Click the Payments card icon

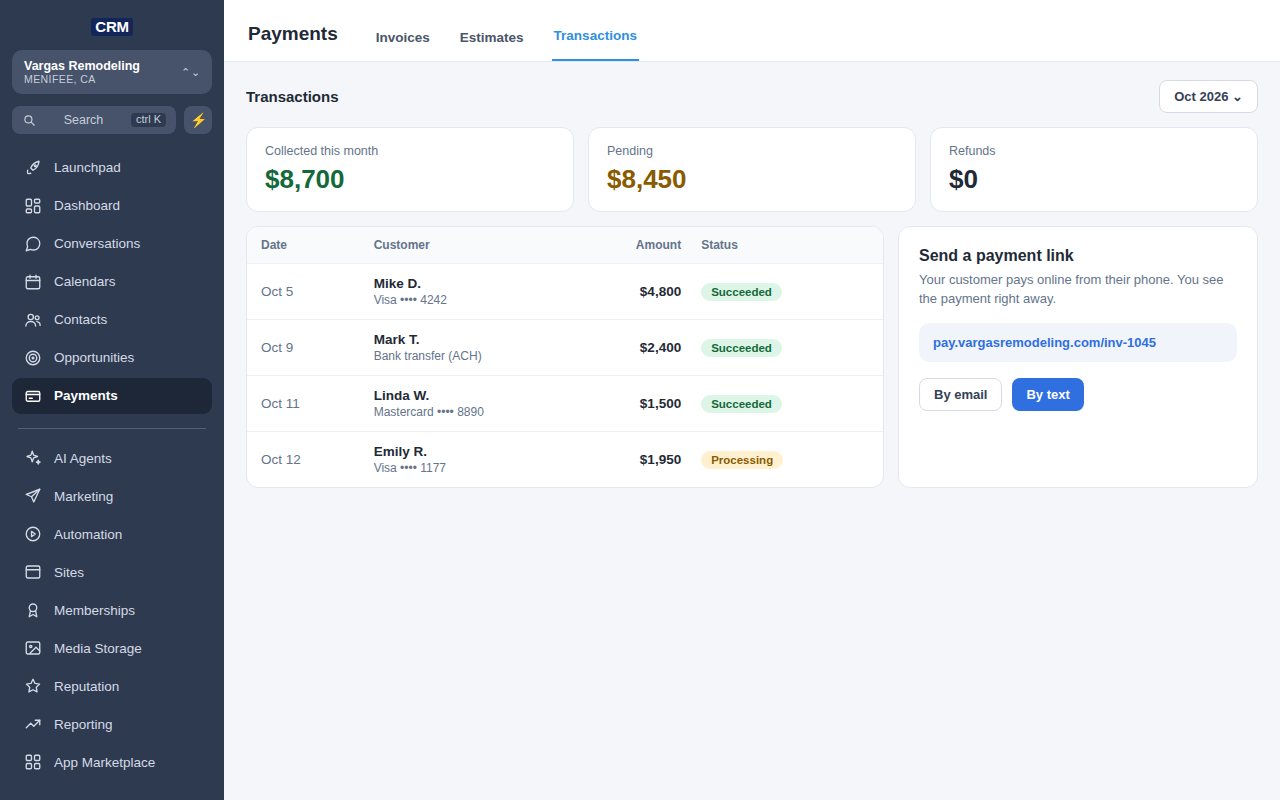coord(33,396)
